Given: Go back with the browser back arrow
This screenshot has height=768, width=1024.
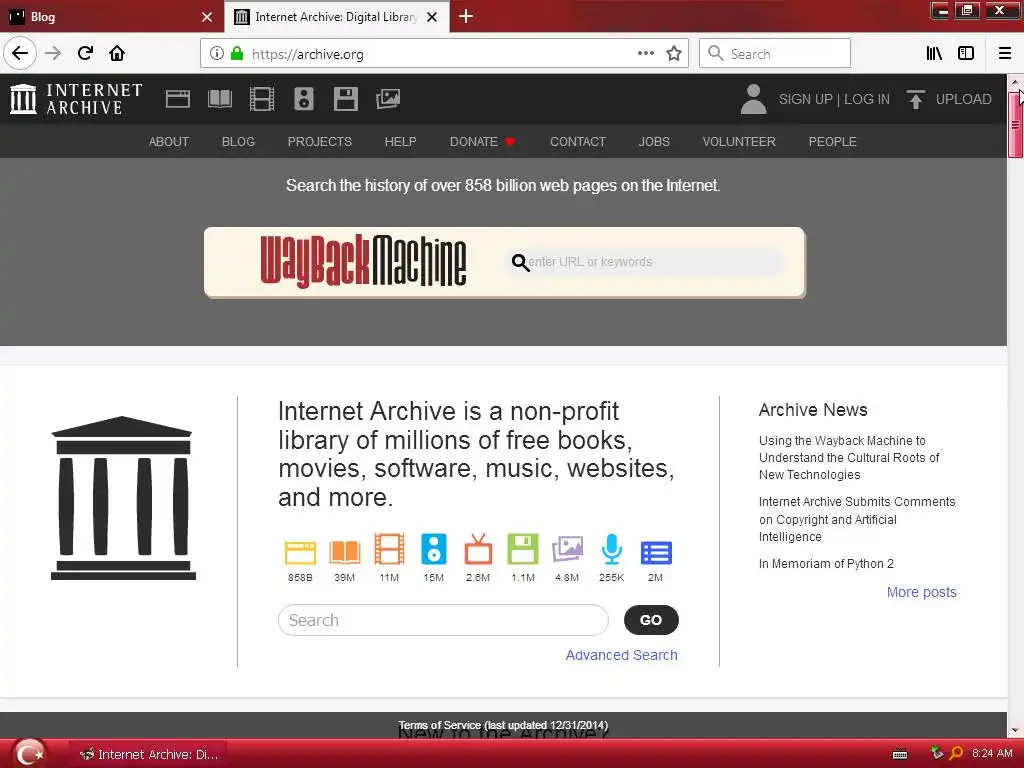Looking at the screenshot, I should tap(20, 53).
